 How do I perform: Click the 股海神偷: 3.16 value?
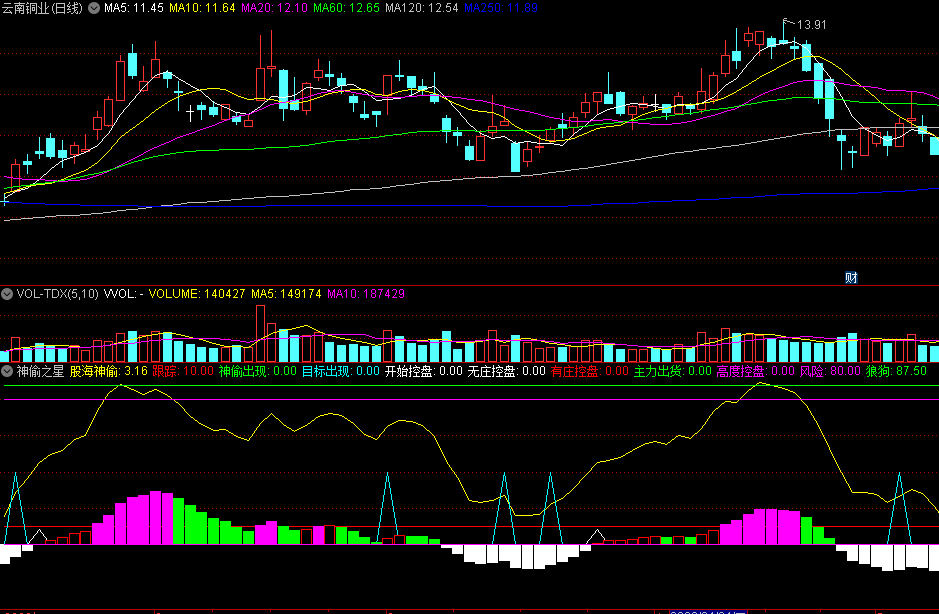coord(108,371)
